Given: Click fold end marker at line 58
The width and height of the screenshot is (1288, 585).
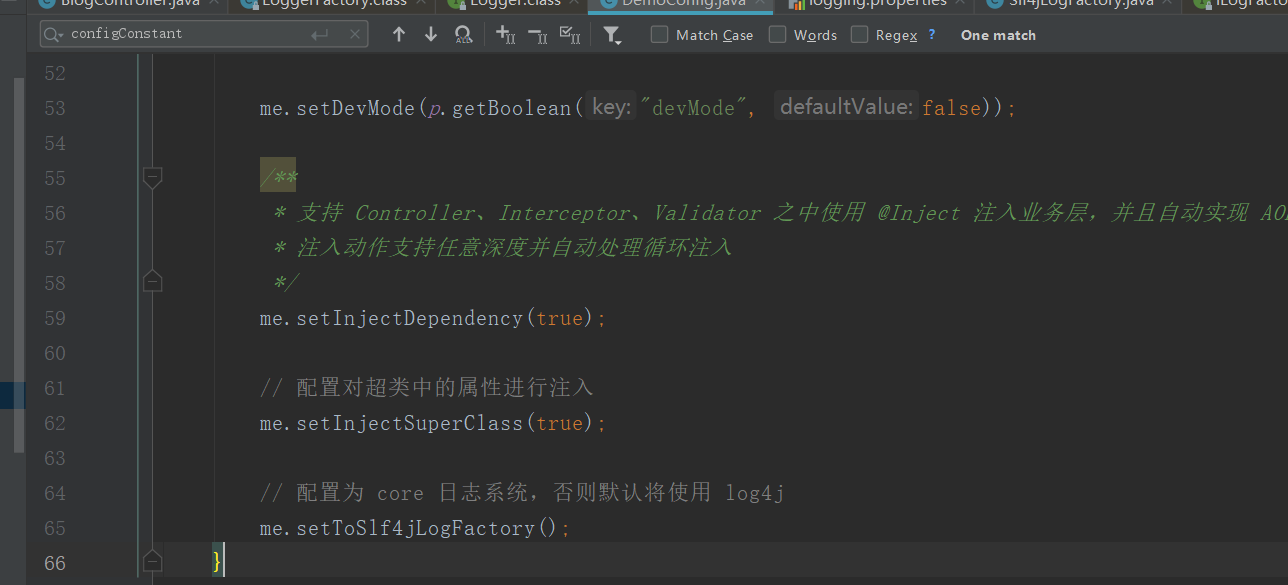Looking at the screenshot, I should 152,283.
